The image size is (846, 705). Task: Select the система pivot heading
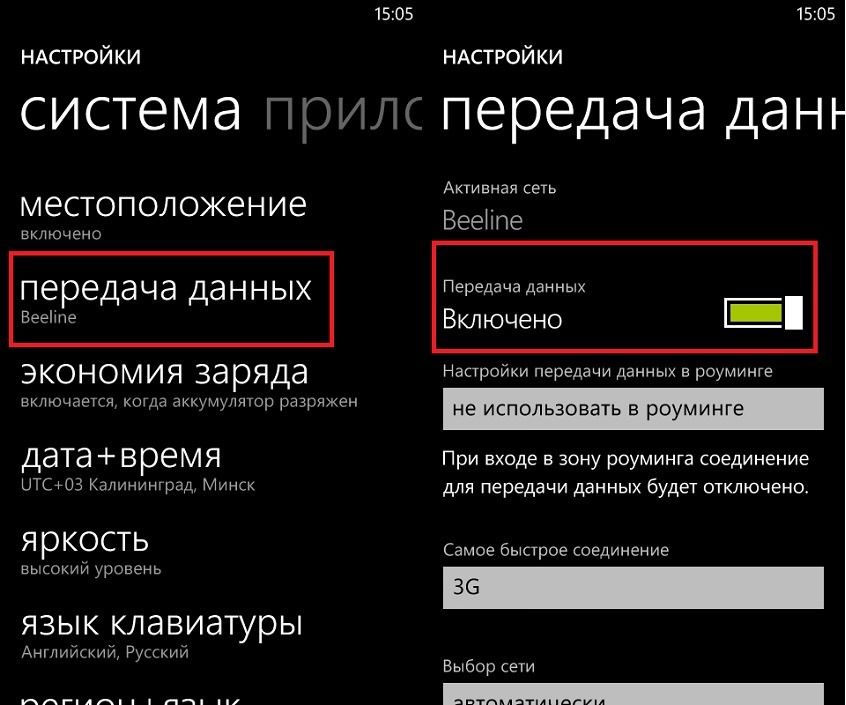pyautogui.click(x=130, y=111)
